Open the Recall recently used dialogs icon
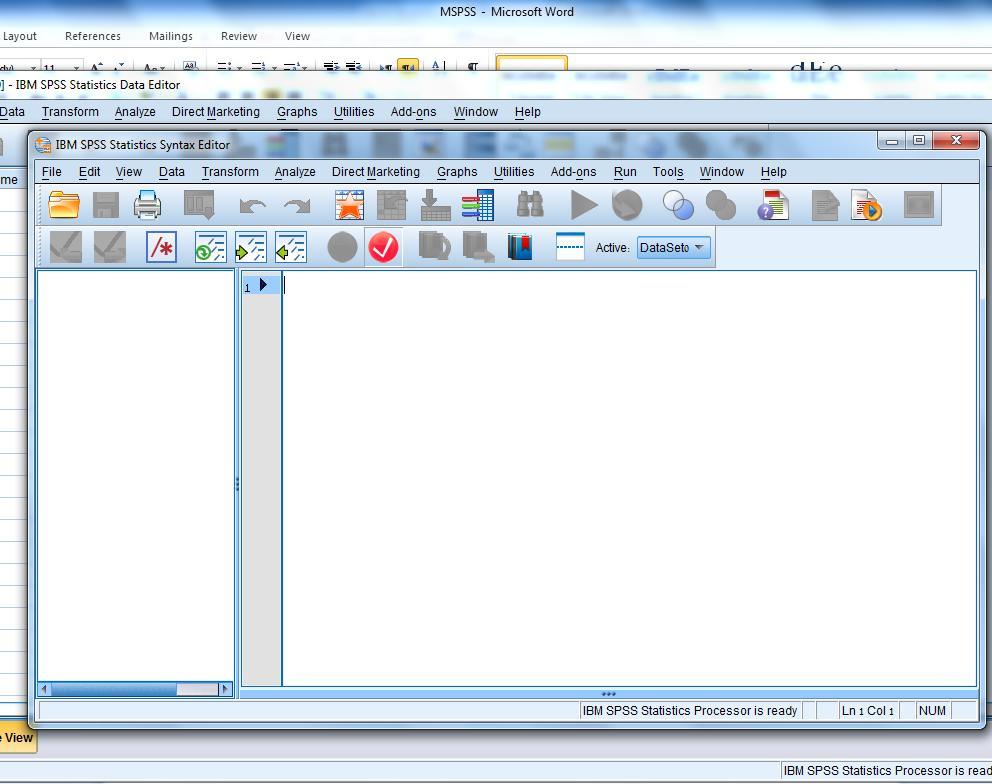The height and width of the screenshot is (784, 992). pyautogui.click(x=199, y=205)
